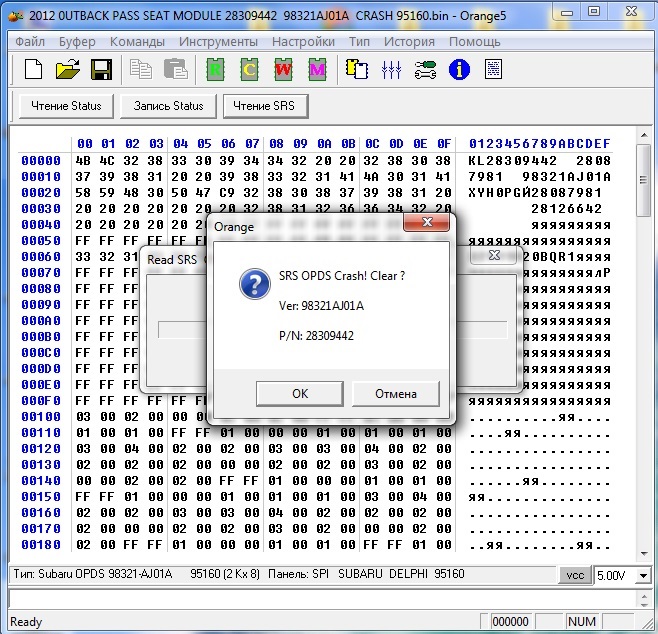The width and height of the screenshot is (658, 634).
Task: Click the NUM indicator in status bar
Action: pos(581,621)
